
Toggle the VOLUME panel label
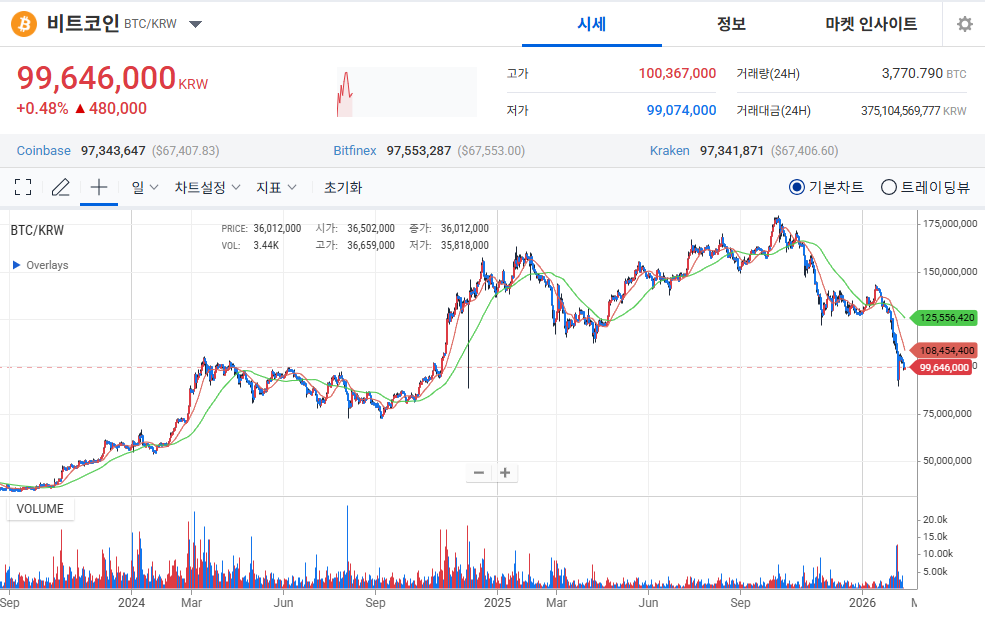click(40, 509)
